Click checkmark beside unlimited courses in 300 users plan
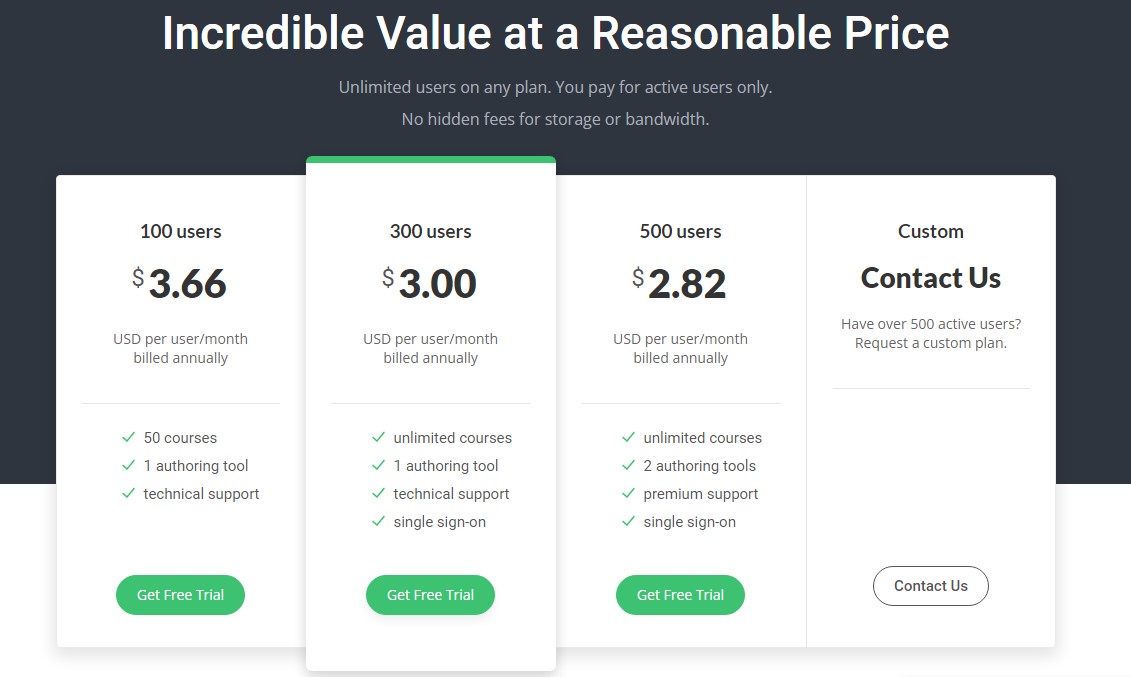 (378, 437)
